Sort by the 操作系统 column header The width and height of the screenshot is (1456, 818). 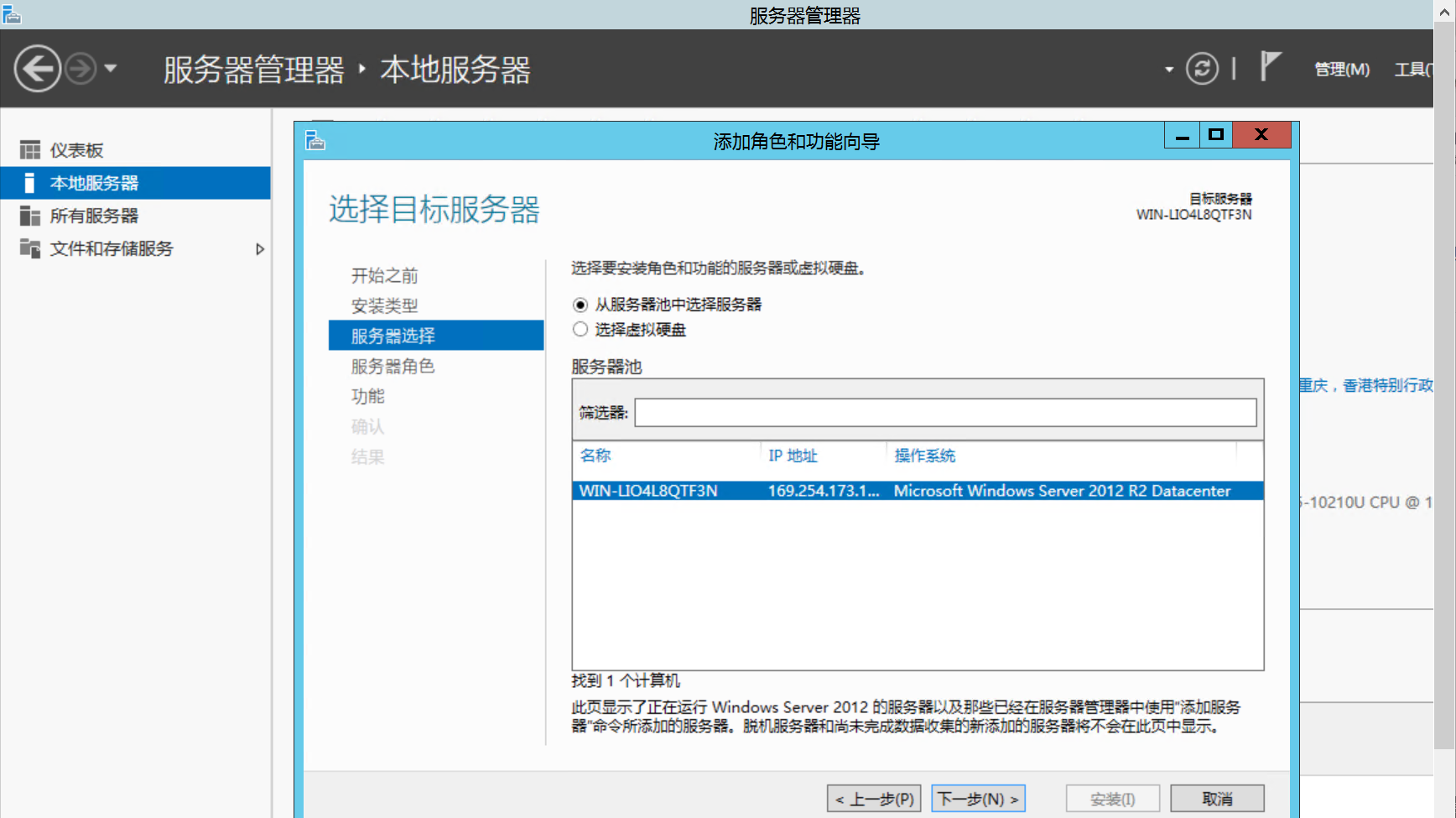tap(924, 456)
